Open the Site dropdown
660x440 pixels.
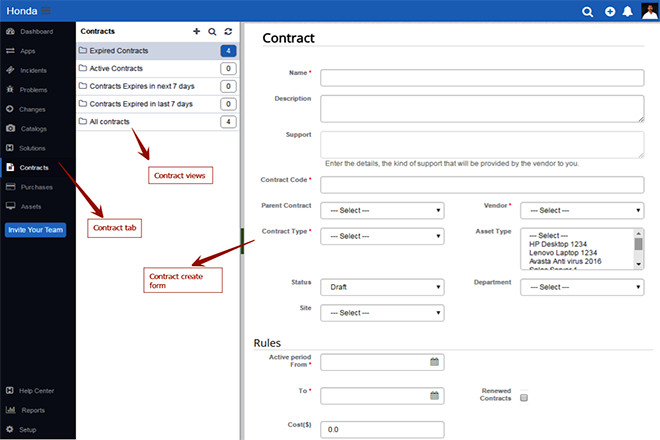[382, 313]
